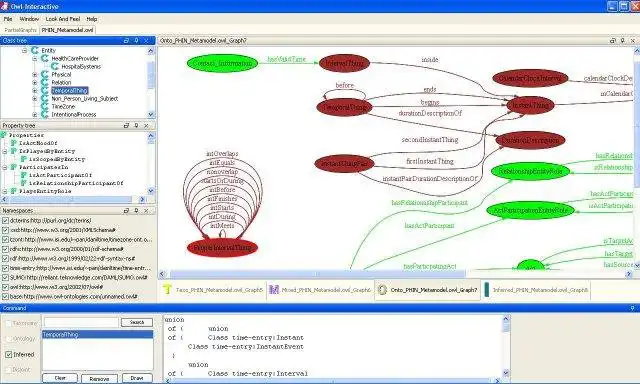Float the Property tree panel
640x384 pixels.
click(127, 126)
